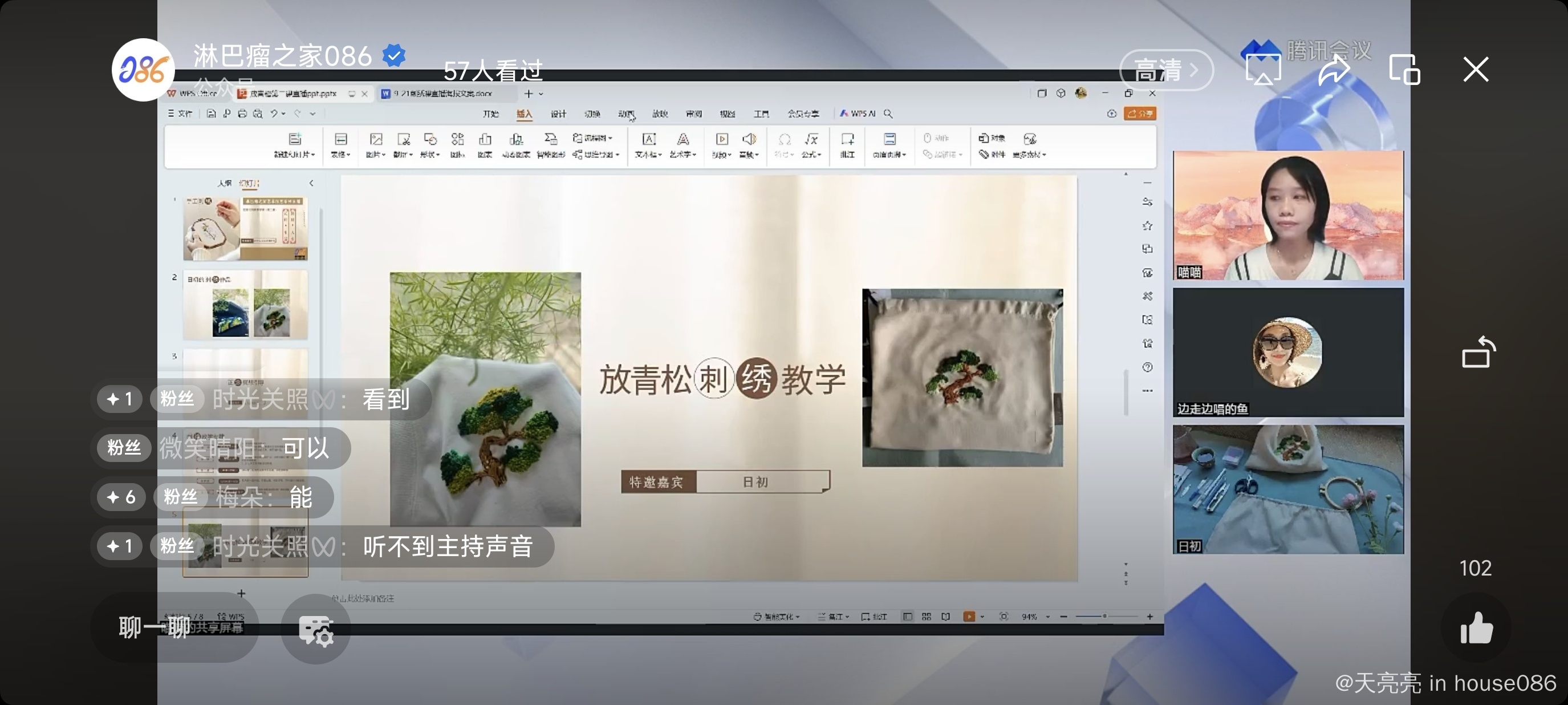
Task: Select slide 1 thumbnail
Action: click(x=245, y=228)
